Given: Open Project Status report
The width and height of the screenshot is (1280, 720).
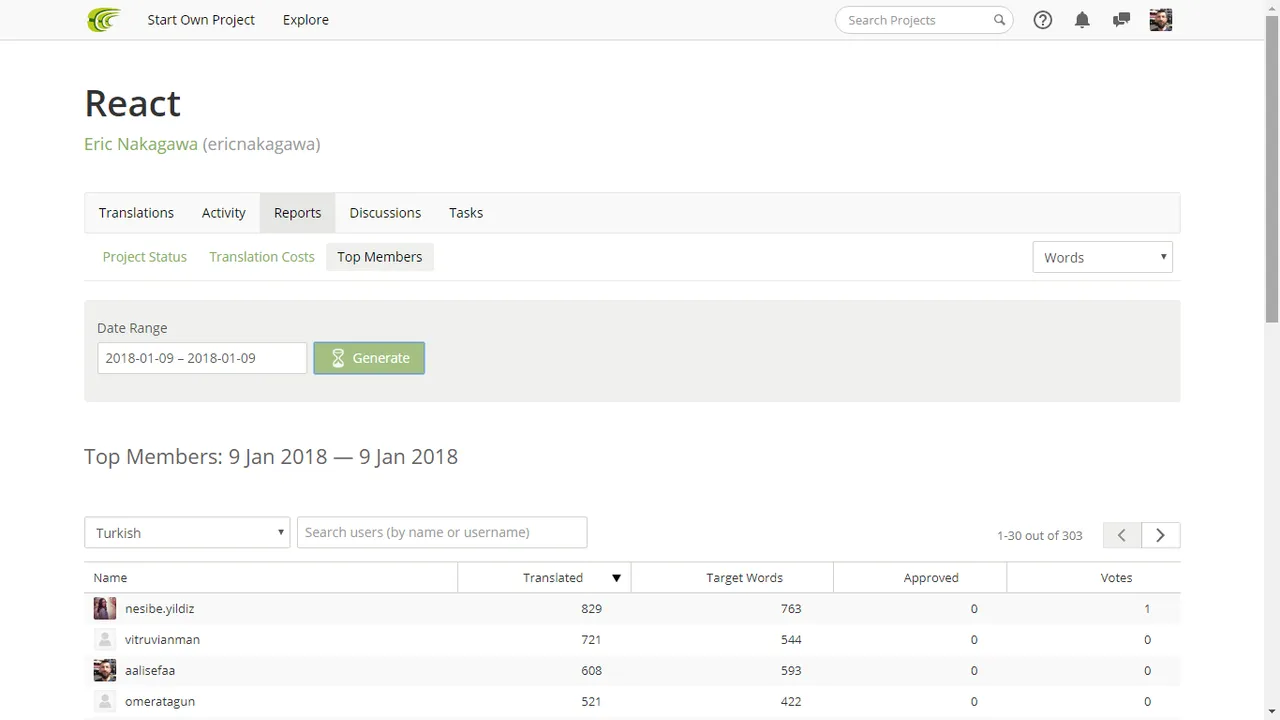Looking at the screenshot, I should coord(145,257).
